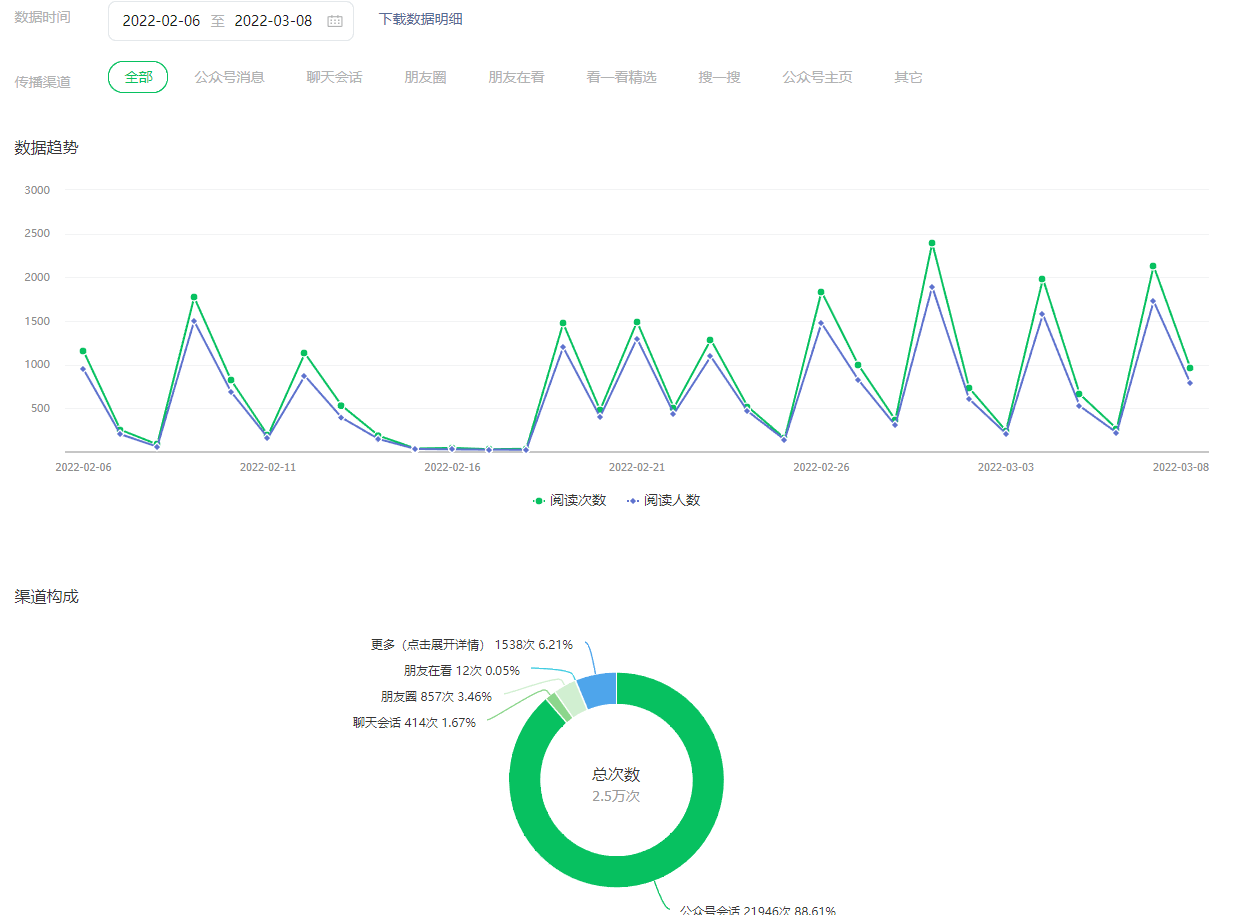
Task: Switch to 公众号消息 channel tab
Action: (x=229, y=77)
